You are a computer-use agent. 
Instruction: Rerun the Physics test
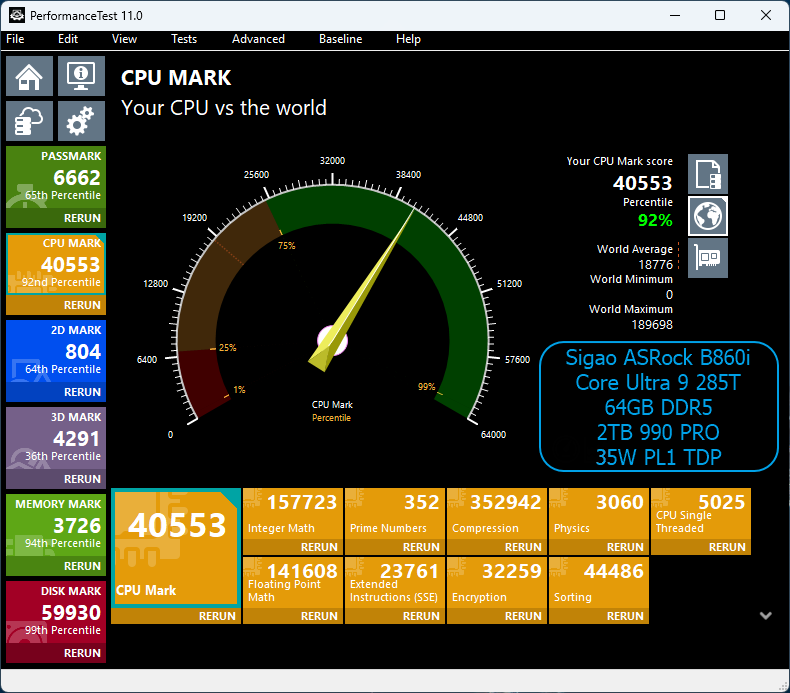(625, 547)
